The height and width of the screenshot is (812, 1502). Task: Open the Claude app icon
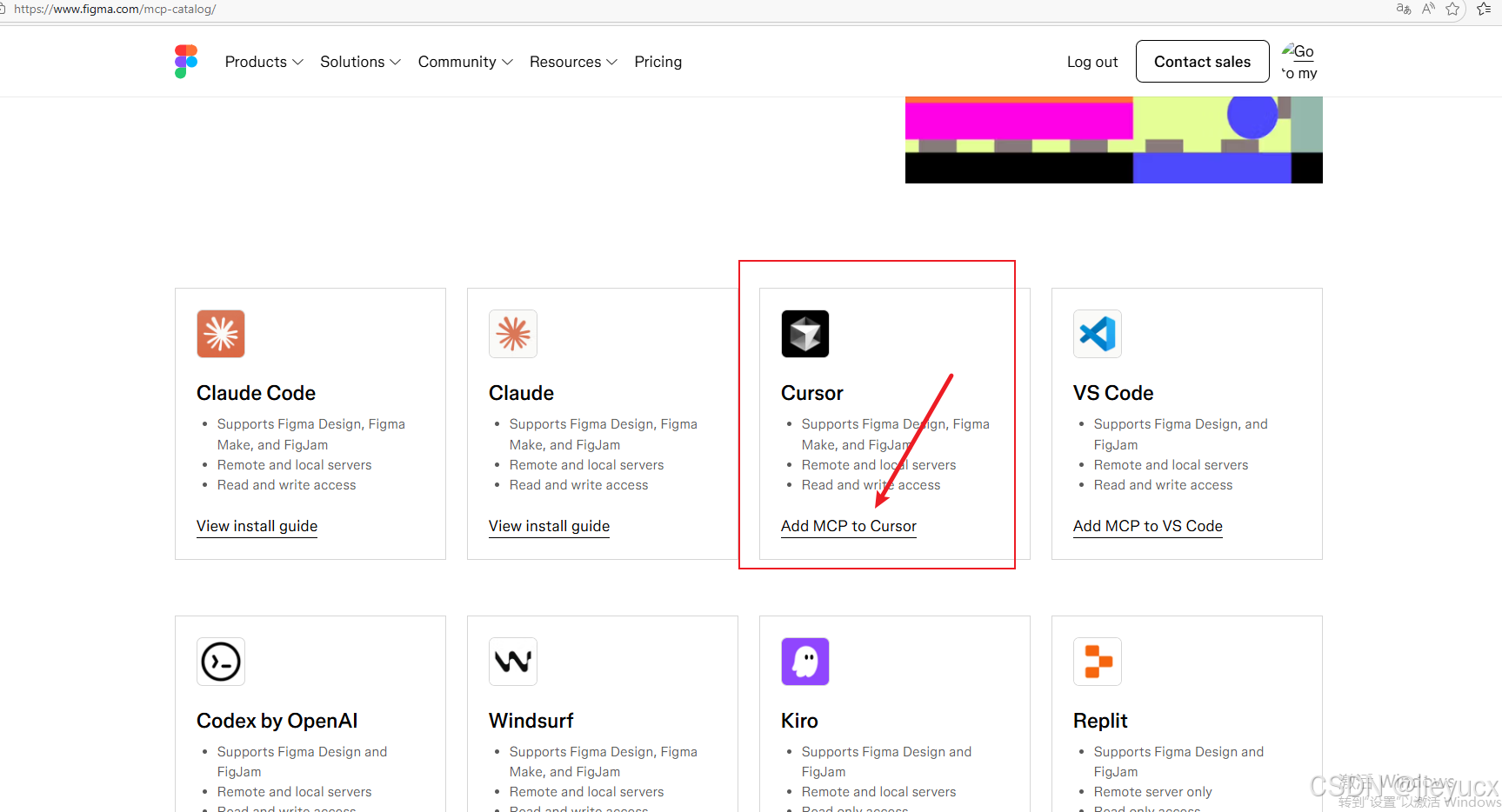[513, 334]
